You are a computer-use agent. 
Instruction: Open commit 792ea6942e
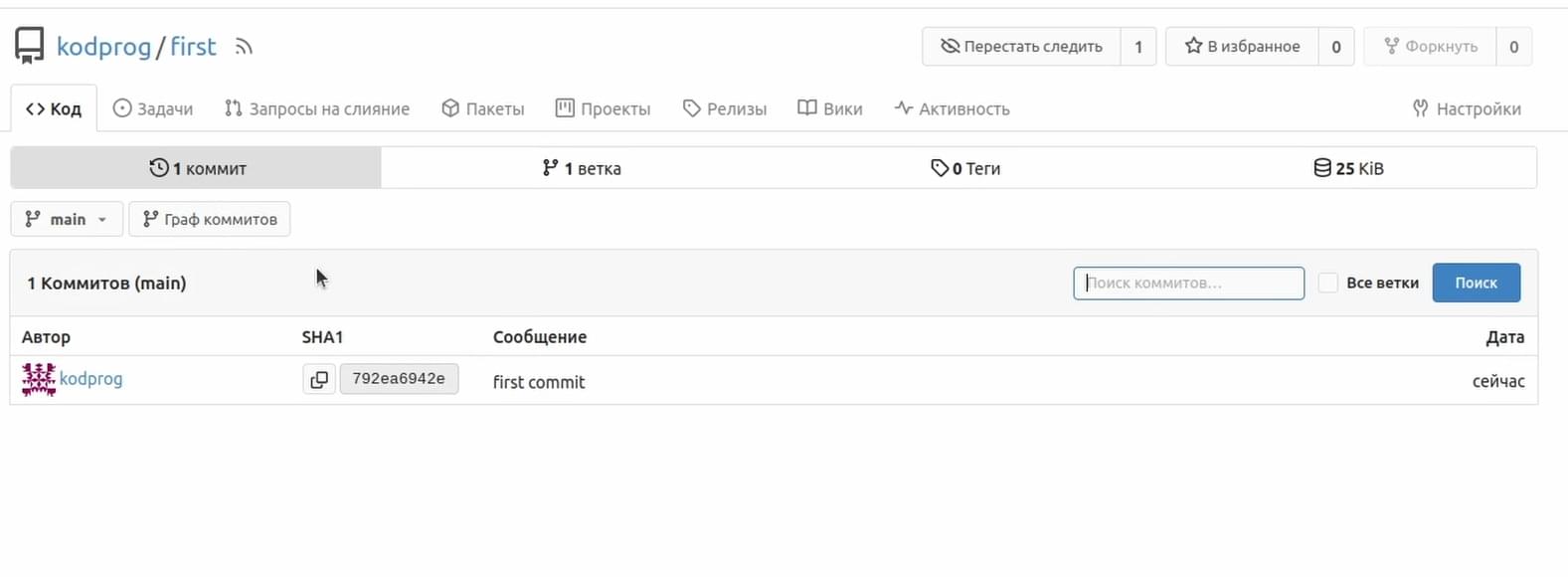pyautogui.click(x=399, y=379)
